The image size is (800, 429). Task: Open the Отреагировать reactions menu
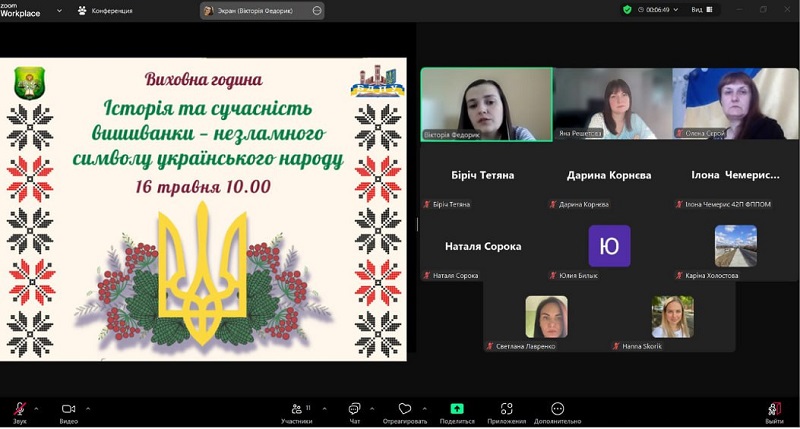(405, 411)
